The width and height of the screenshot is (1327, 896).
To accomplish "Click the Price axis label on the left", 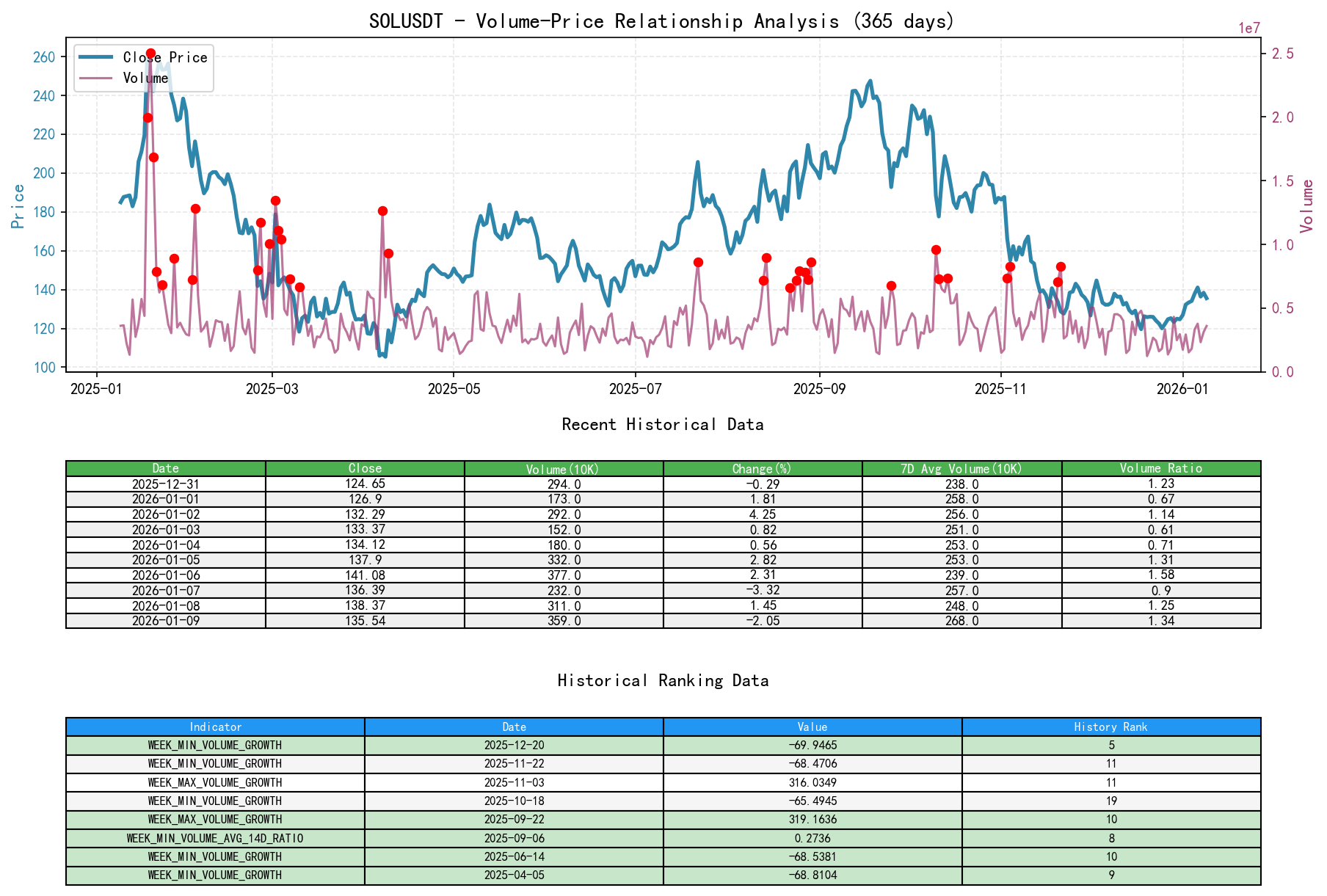I will [18, 205].
